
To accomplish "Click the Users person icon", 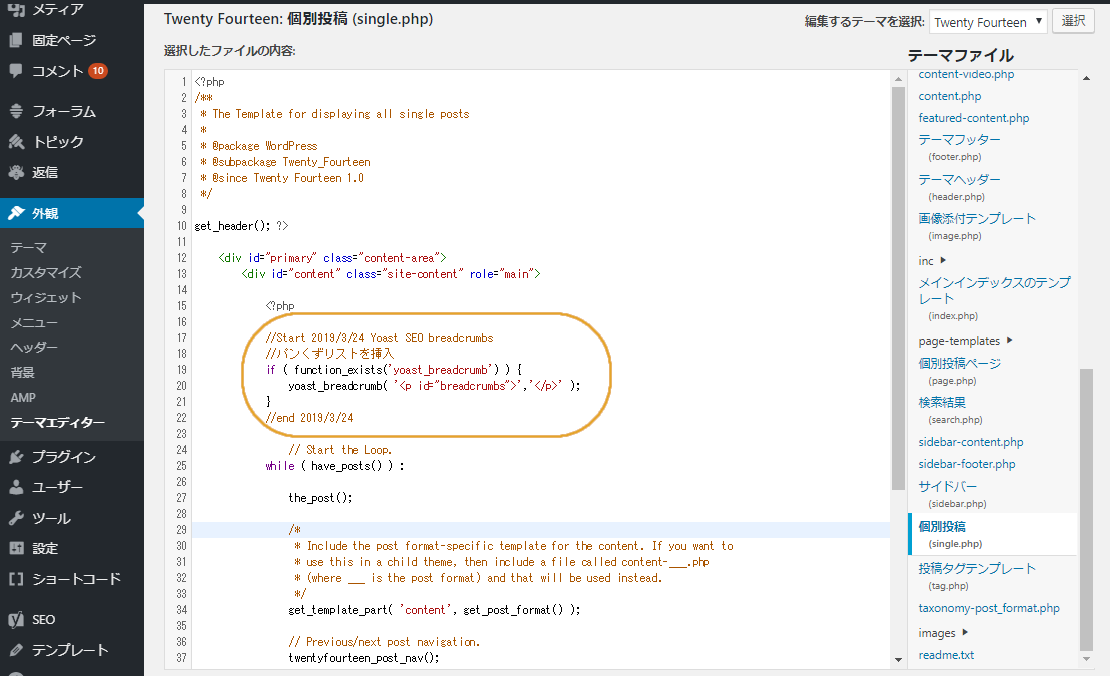I will click(16, 488).
